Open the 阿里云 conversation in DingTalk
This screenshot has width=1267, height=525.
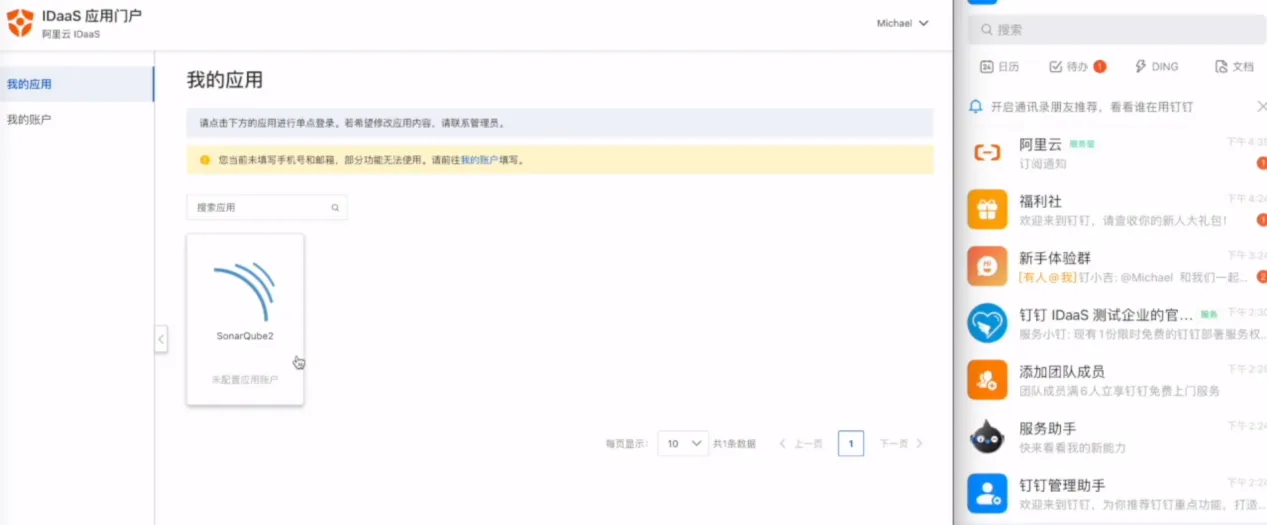(x=1110, y=152)
